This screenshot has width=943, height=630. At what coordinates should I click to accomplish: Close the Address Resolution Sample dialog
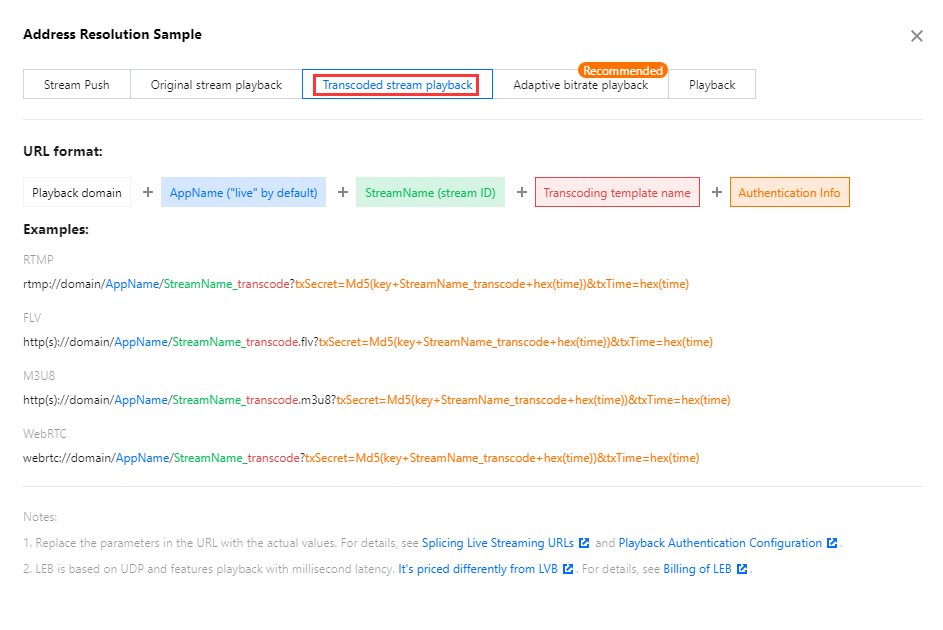coord(916,36)
